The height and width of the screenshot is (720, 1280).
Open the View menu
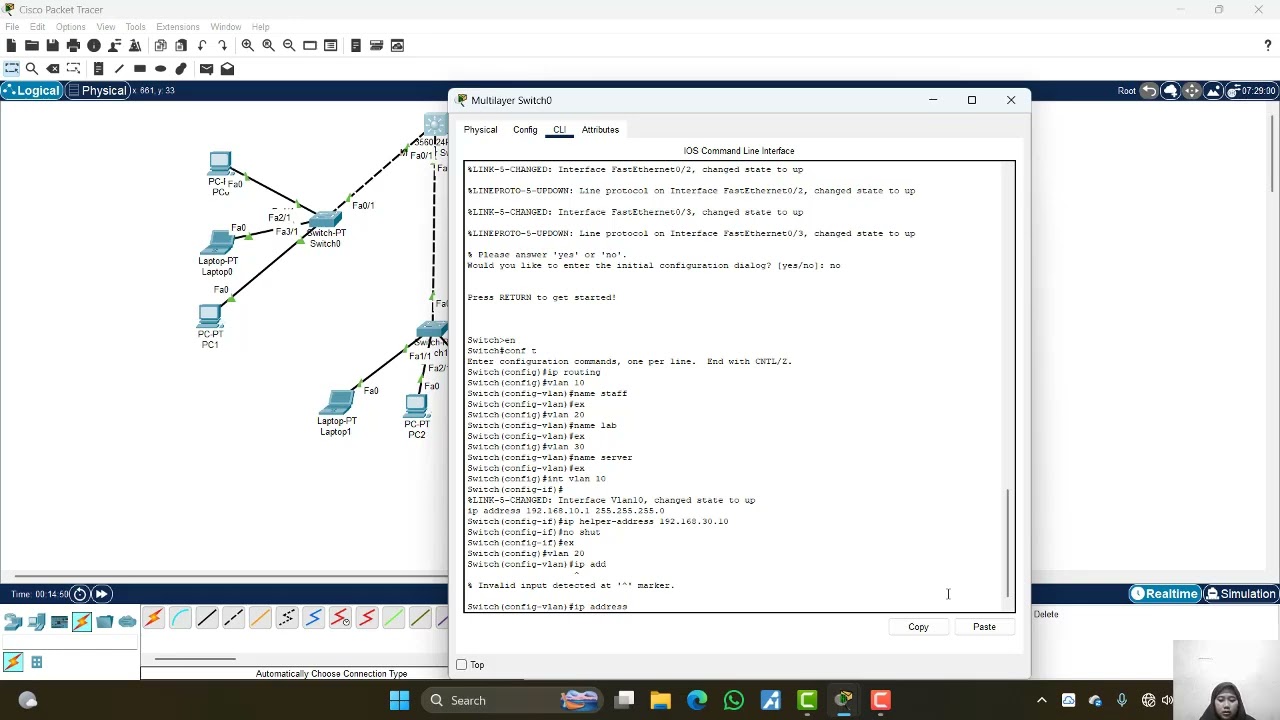(105, 27)
